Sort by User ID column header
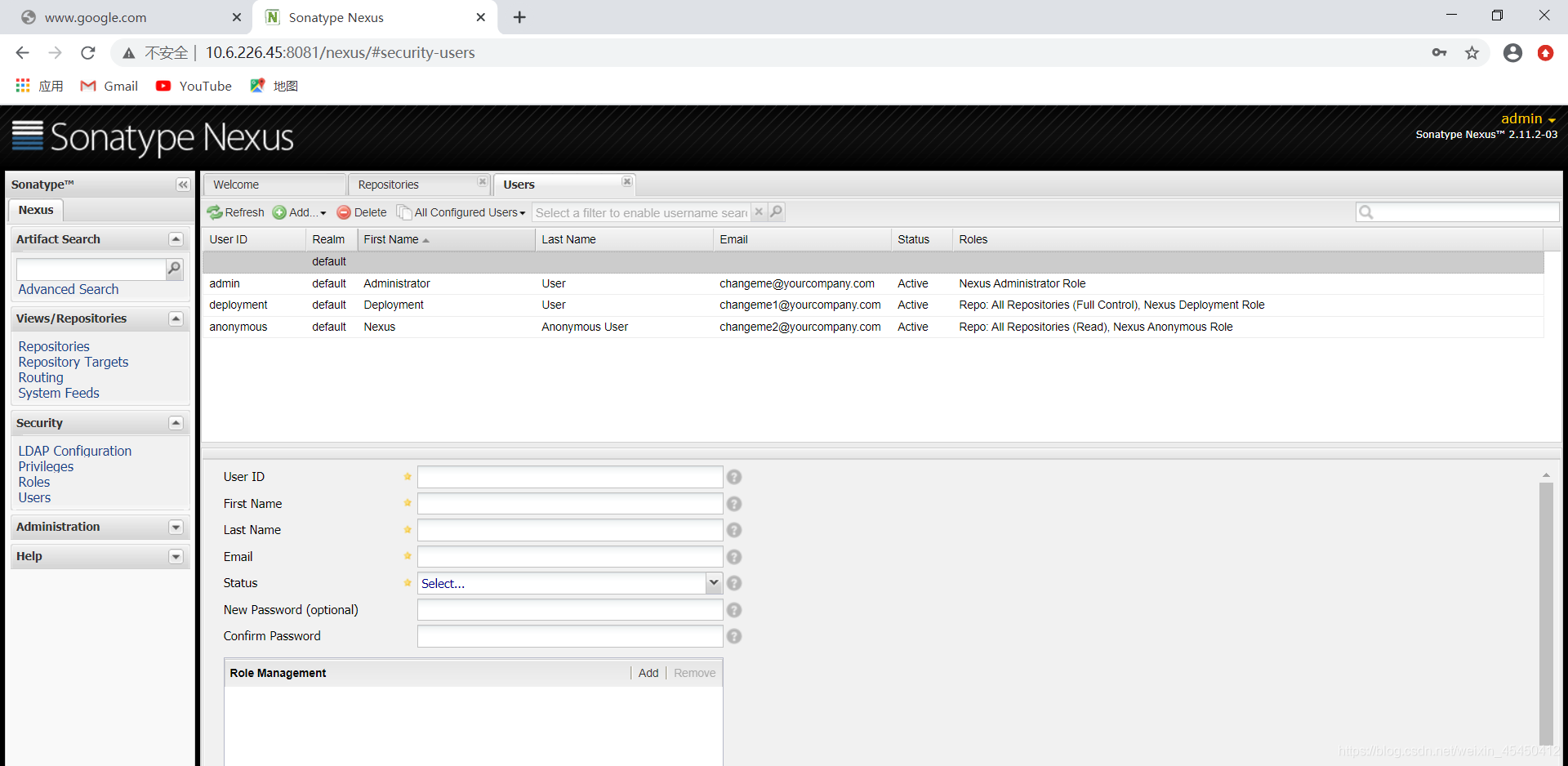Viewport: 1568px width, 766px height. pos(254,239)
